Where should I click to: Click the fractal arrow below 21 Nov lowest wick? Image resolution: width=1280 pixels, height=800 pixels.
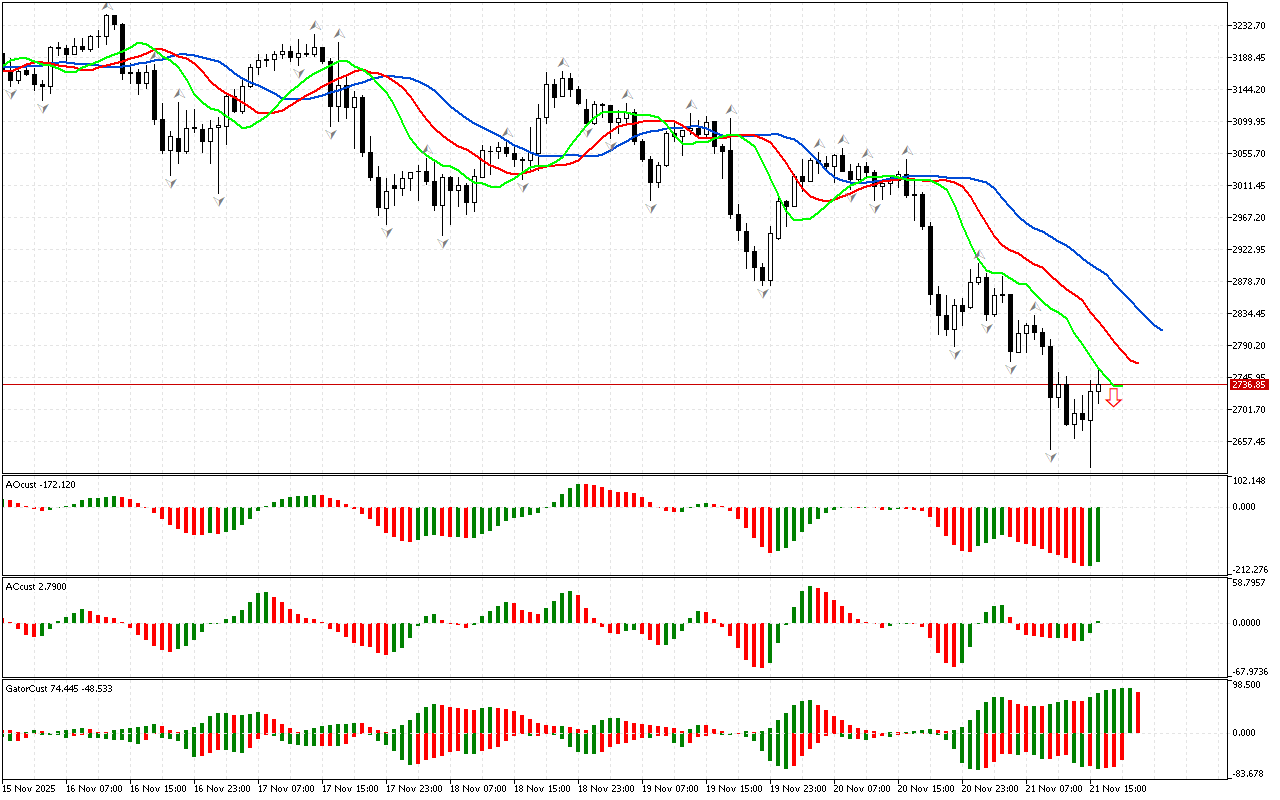[1051, 456]
